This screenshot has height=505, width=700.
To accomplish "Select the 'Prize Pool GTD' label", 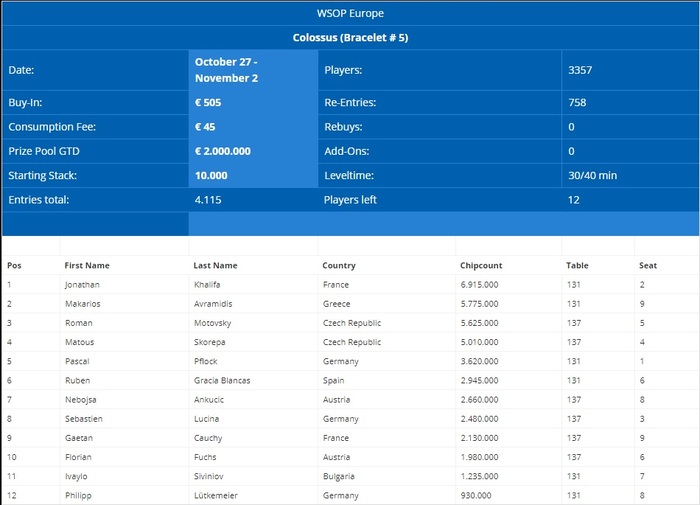I will coord(44,151).
